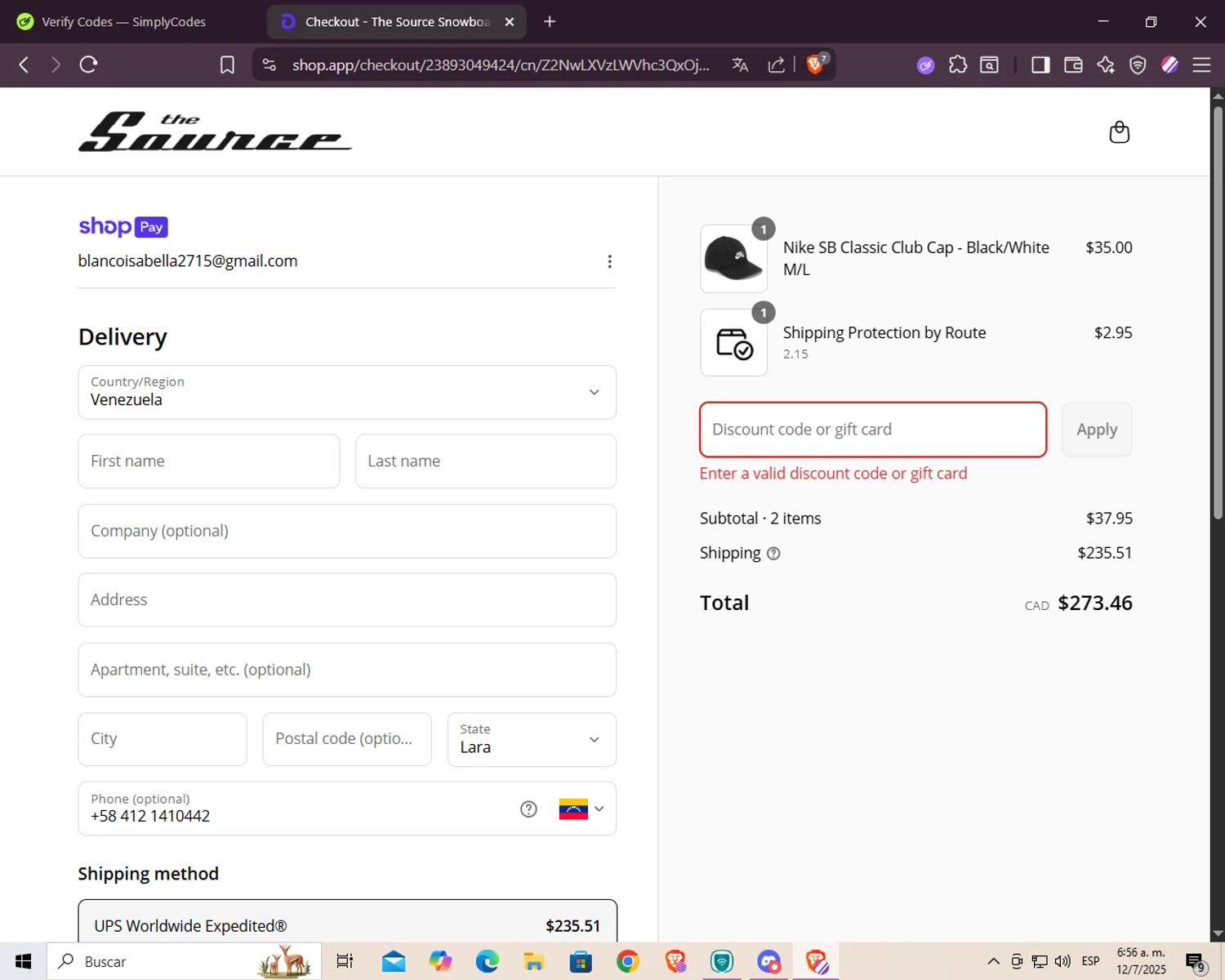This screenshot has height=980, width=1225.
Task: Click The Source logo link
Action: 215,131
